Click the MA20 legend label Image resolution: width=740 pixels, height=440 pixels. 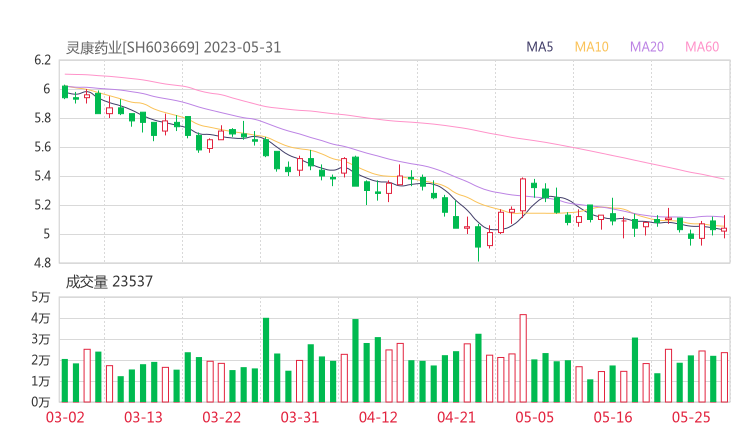click(647, 47)
